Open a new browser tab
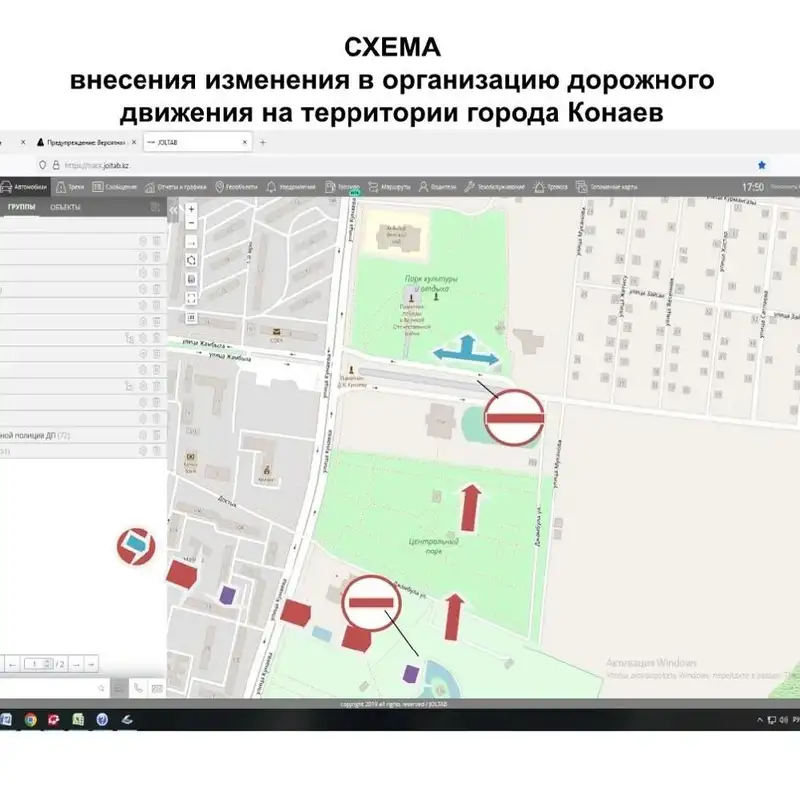800x800 pixels. tap(263, 143)
